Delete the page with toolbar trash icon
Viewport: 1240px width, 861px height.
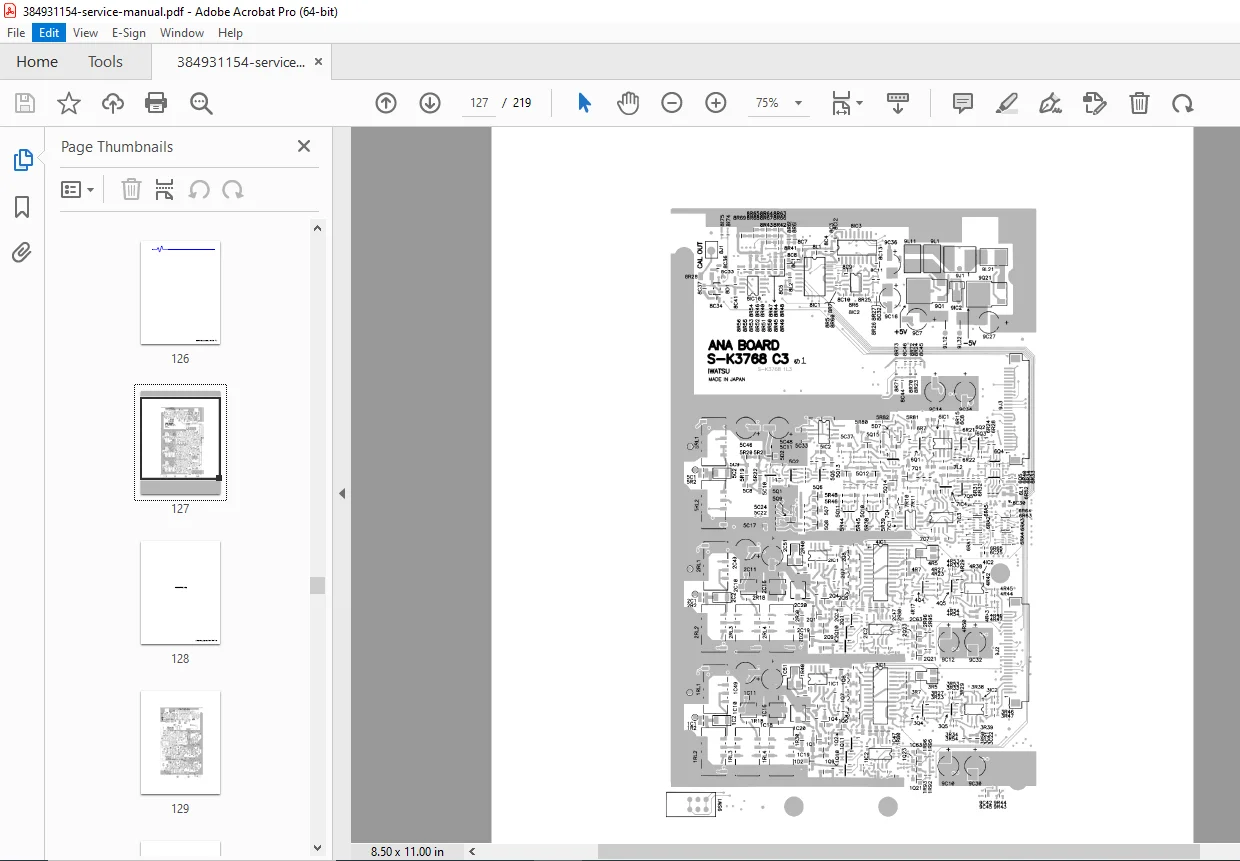[1139, 103]
